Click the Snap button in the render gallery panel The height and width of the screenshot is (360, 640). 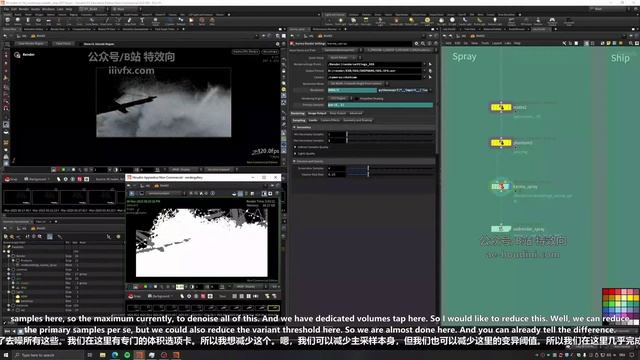[x=11, y=179]
